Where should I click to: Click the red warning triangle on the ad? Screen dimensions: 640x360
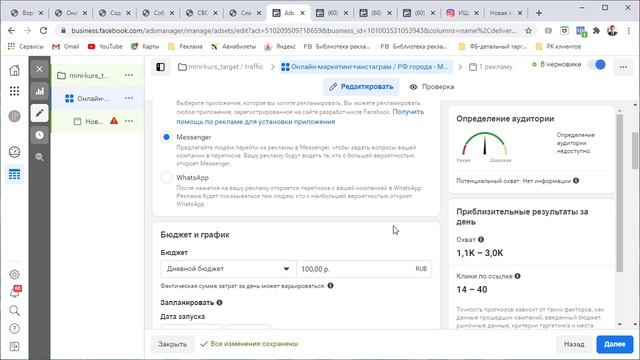(x=114, y=120)
